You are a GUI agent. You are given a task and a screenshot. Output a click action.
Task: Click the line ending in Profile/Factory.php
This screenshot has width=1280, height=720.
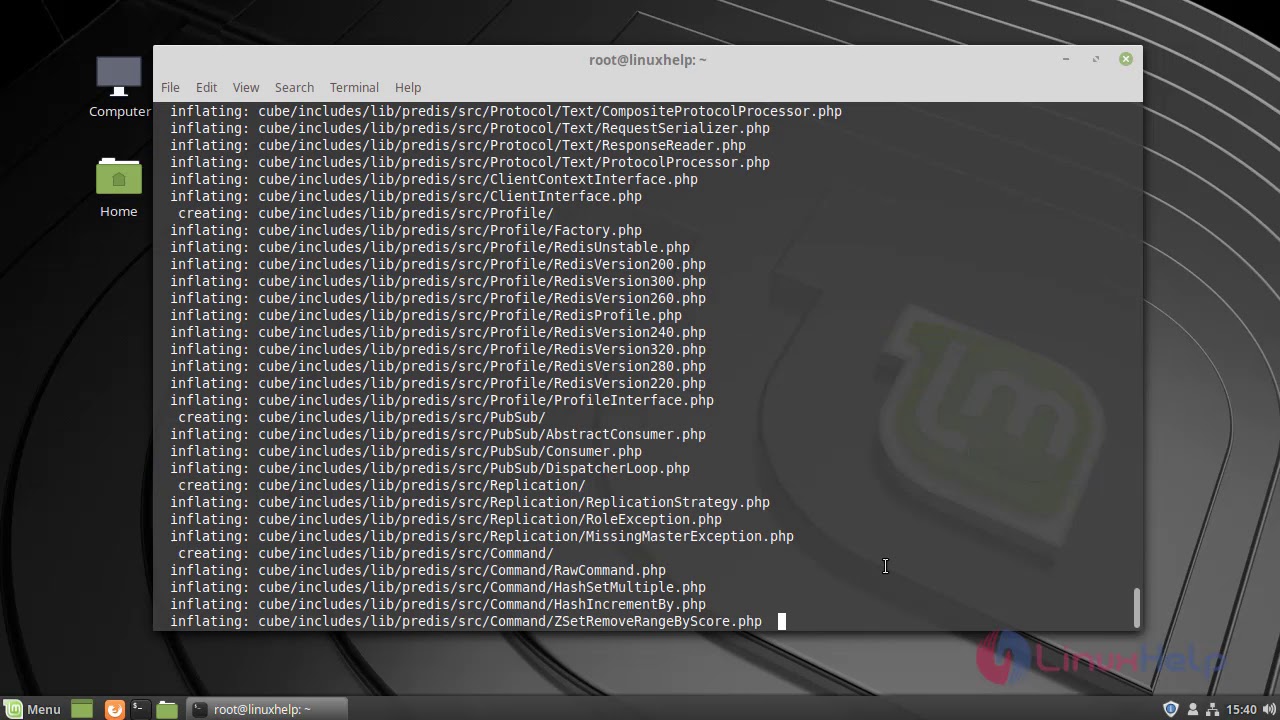tap(406, 230)
